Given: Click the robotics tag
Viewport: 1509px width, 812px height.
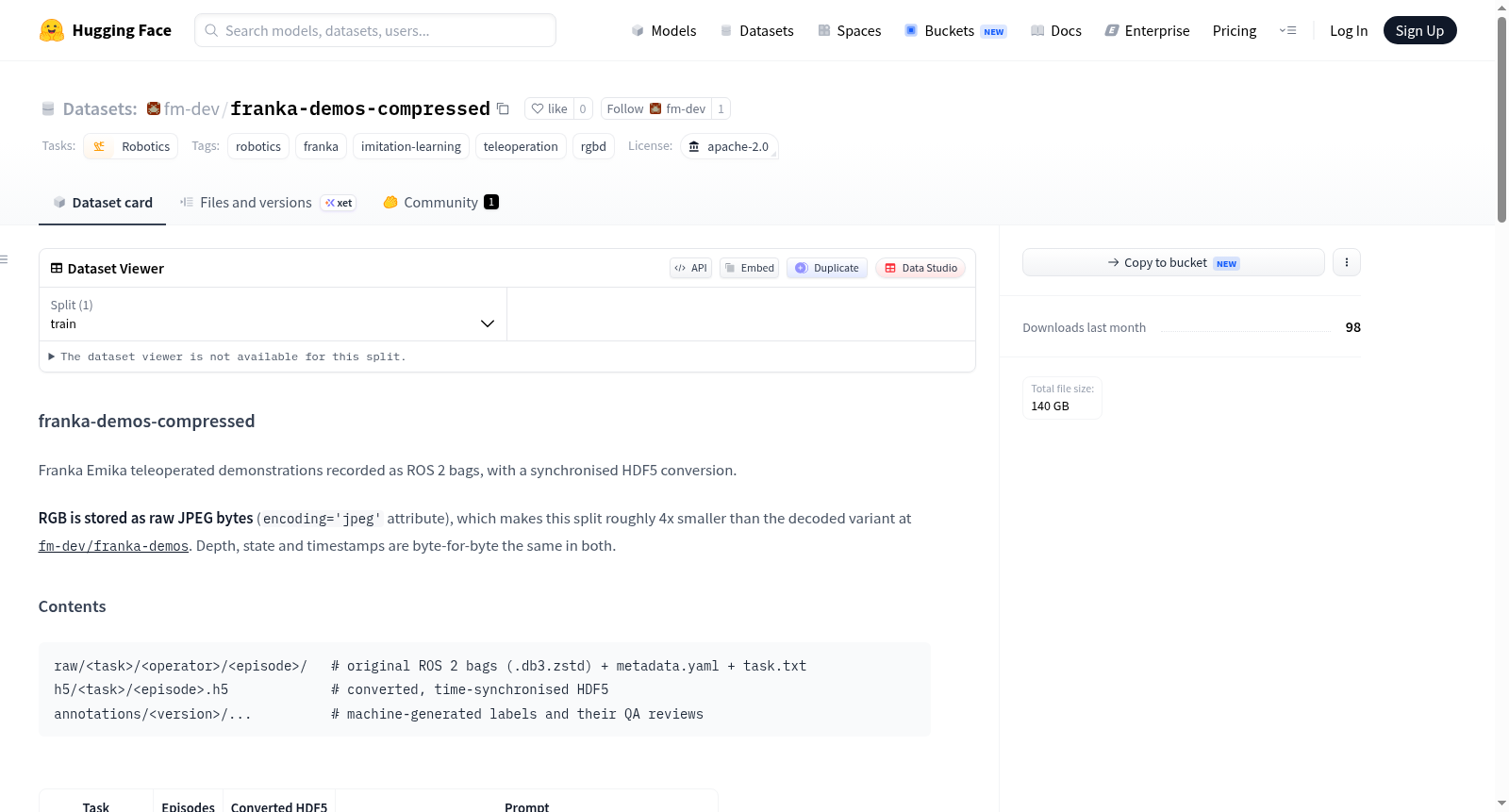Looking at the screenshot, I should pyautogui.click(x=258, y=146).
